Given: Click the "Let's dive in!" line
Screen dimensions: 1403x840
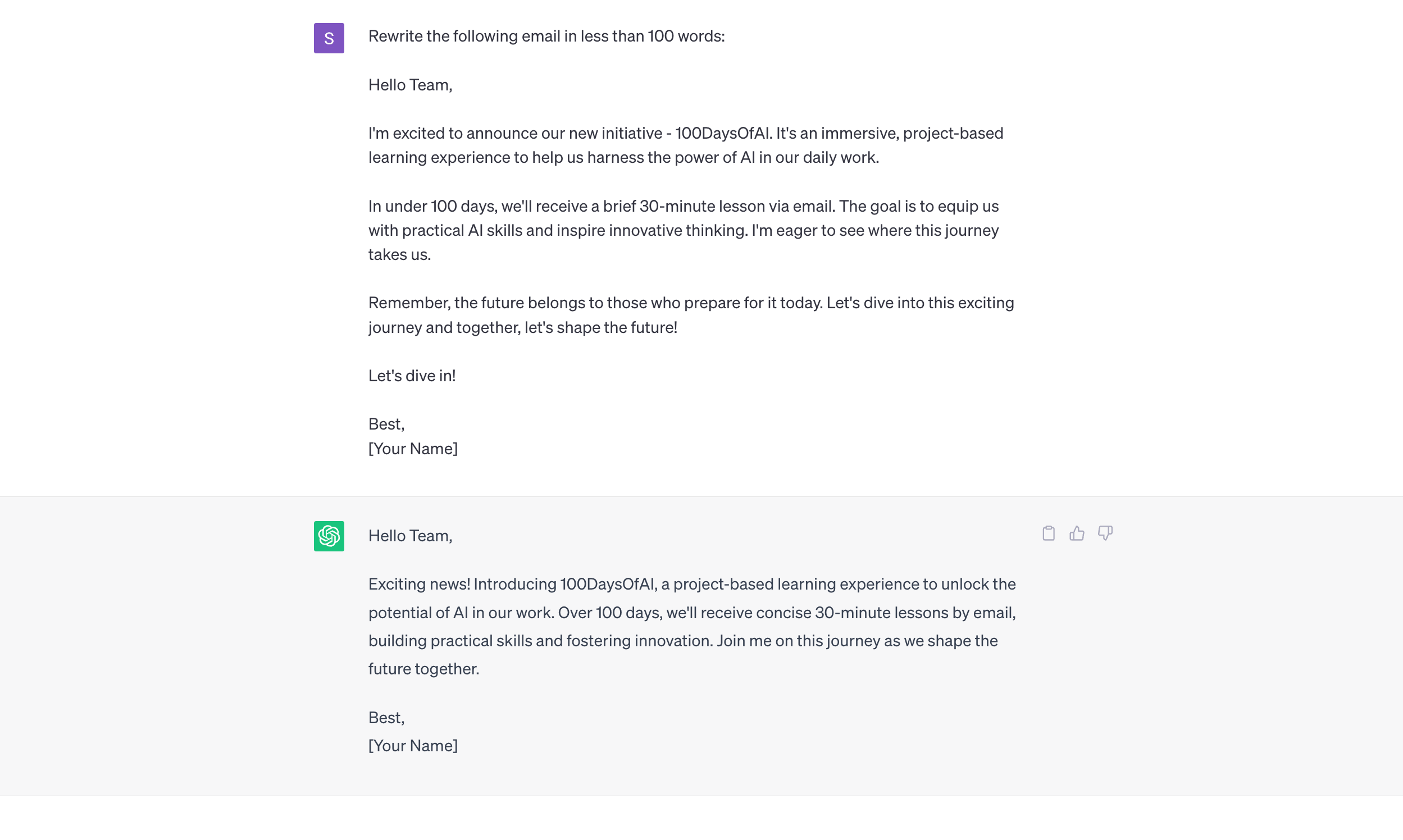Looking at the screenshot, I should [x=412, y=376].
